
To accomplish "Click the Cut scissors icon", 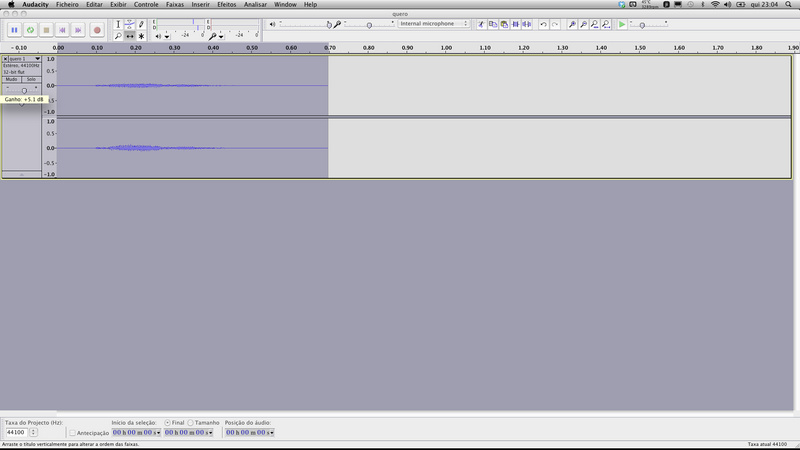I will [x=481, y=23].
